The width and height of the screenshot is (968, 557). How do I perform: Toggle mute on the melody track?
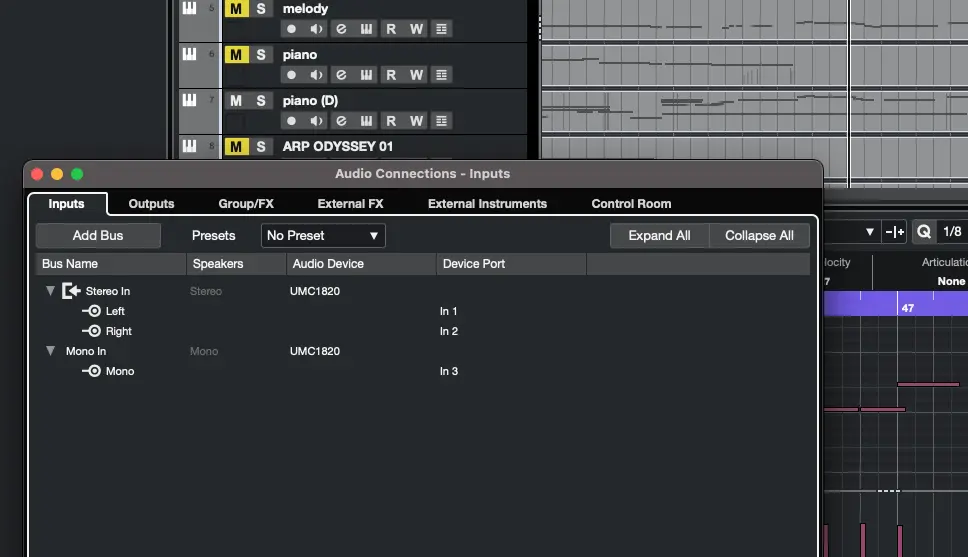236,9
